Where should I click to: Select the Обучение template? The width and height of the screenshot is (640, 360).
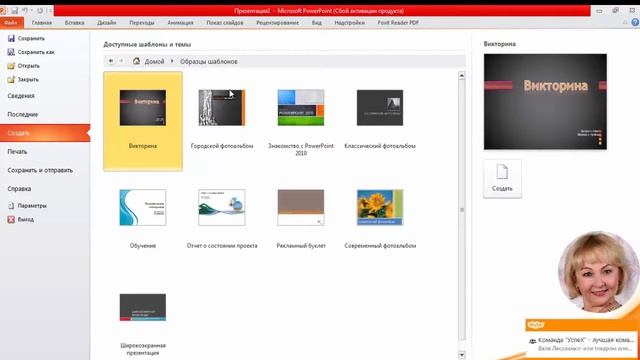143,220
